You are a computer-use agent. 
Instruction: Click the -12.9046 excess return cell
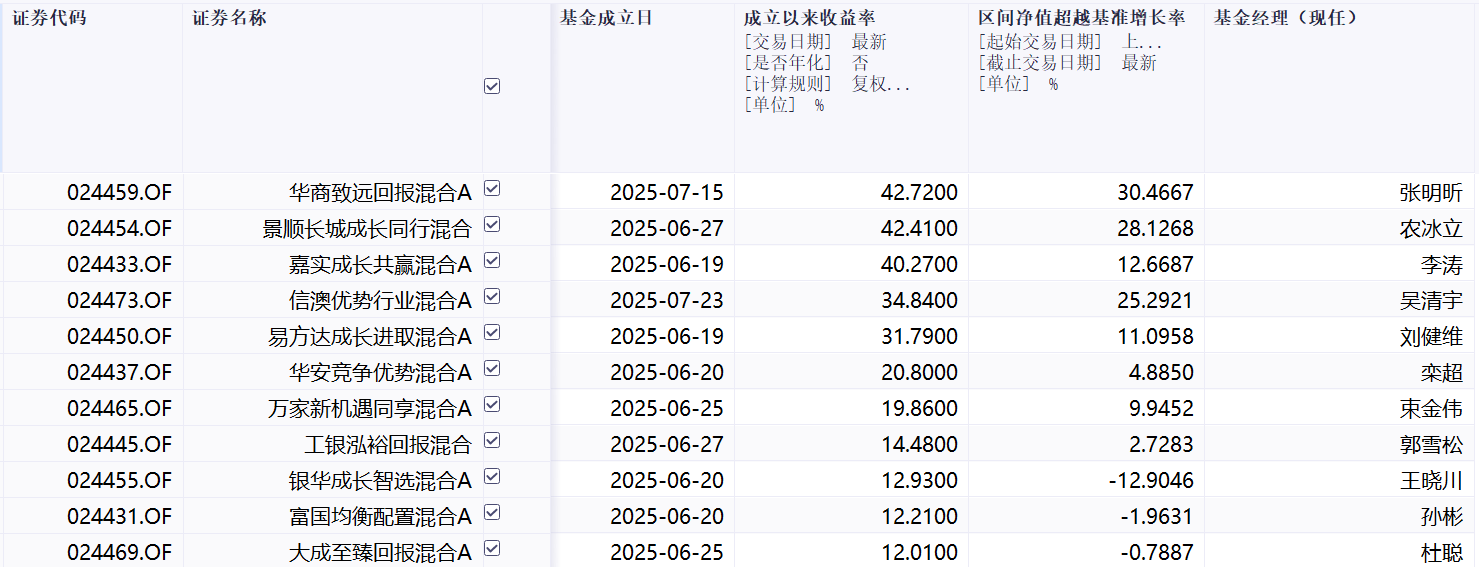[1150, 480]
